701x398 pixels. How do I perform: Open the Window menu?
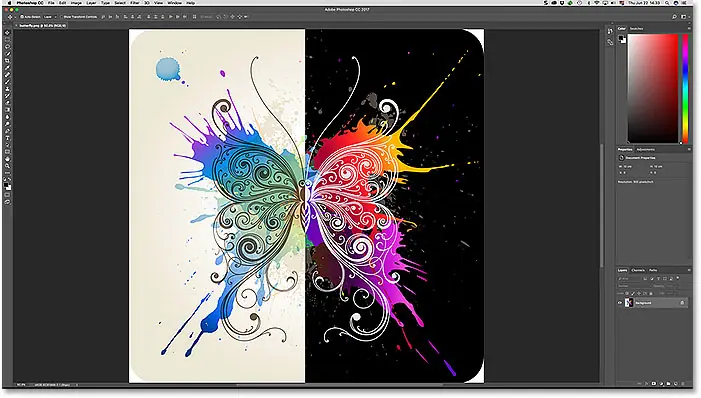[x=174, y=3]
